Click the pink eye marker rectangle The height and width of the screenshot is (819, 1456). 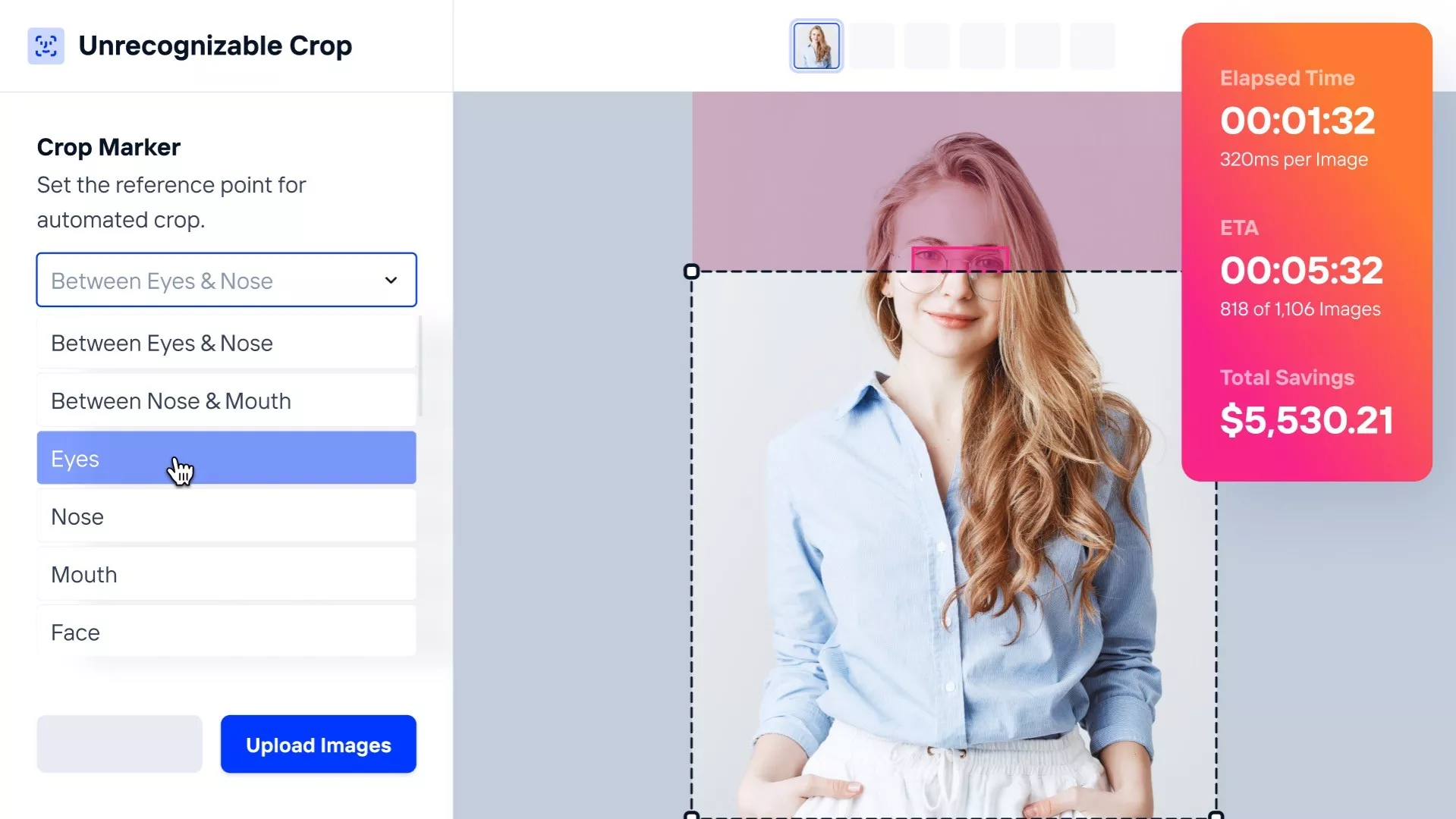(x=960, y=259)
